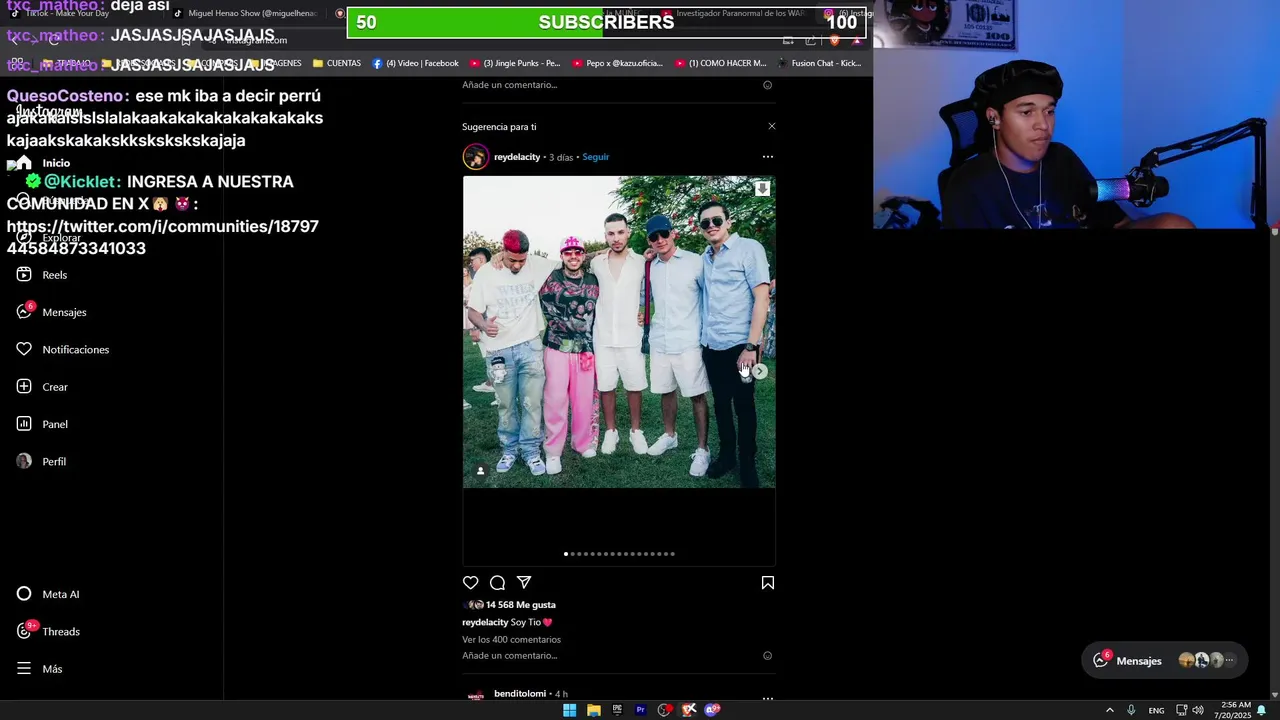Show tagged people icon on photo
The width and height of the screenshot is (1280, 720).
480,471
